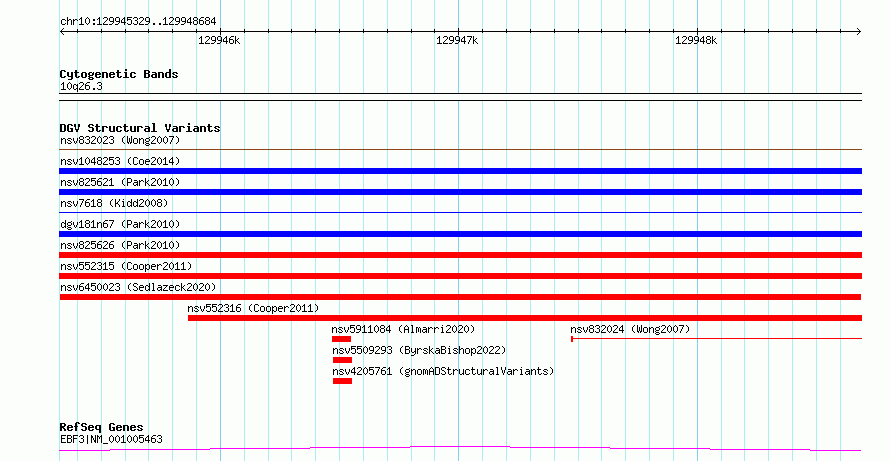Click the blue bar under nsv825621
This screenshot has height=461, width=890.
pos(460,192)
